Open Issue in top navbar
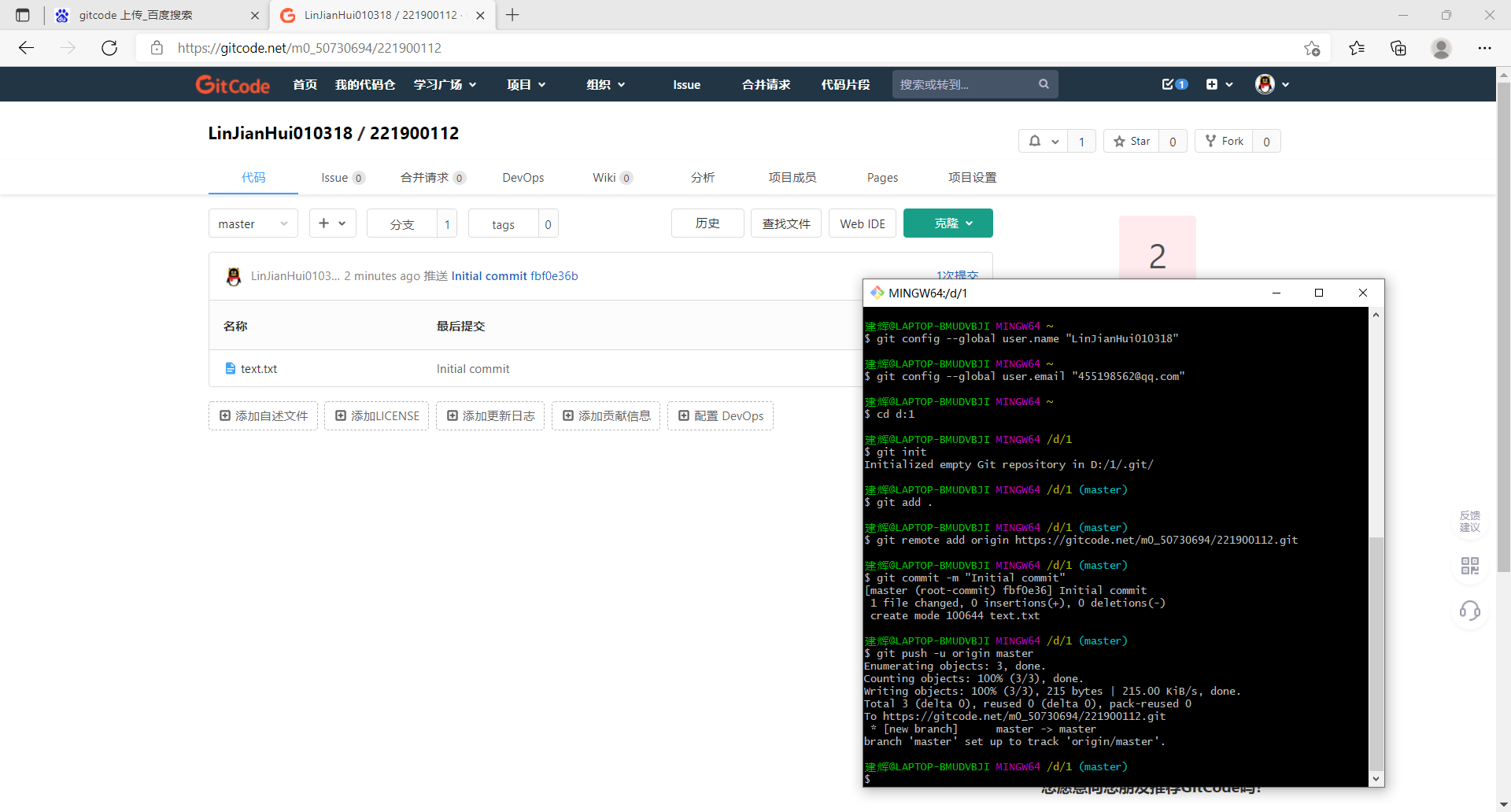1511x812 pixels. pos(686,84)
